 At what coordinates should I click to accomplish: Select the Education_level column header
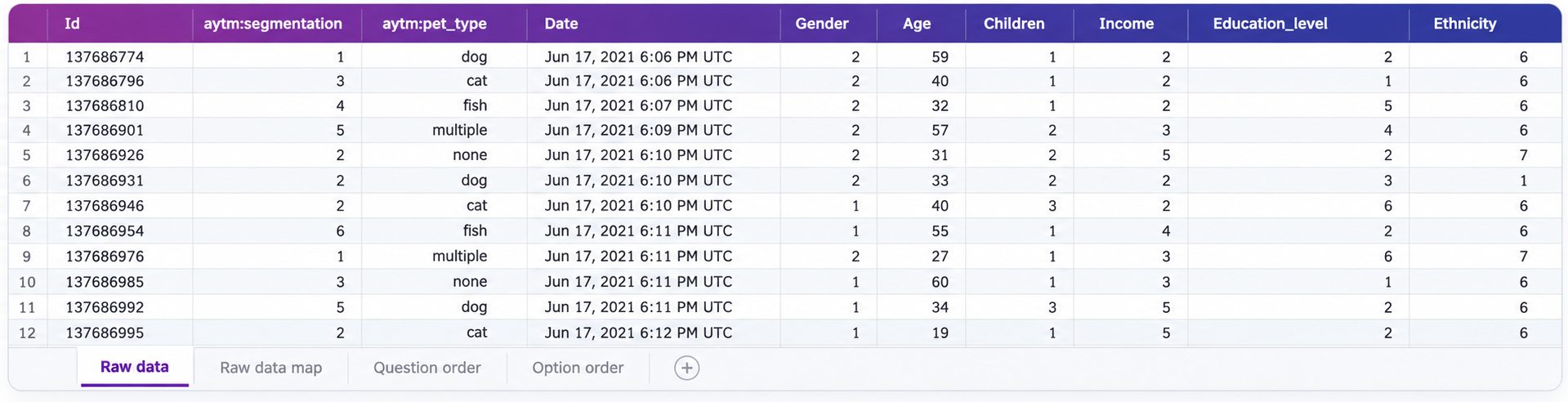coord(1271,24)
